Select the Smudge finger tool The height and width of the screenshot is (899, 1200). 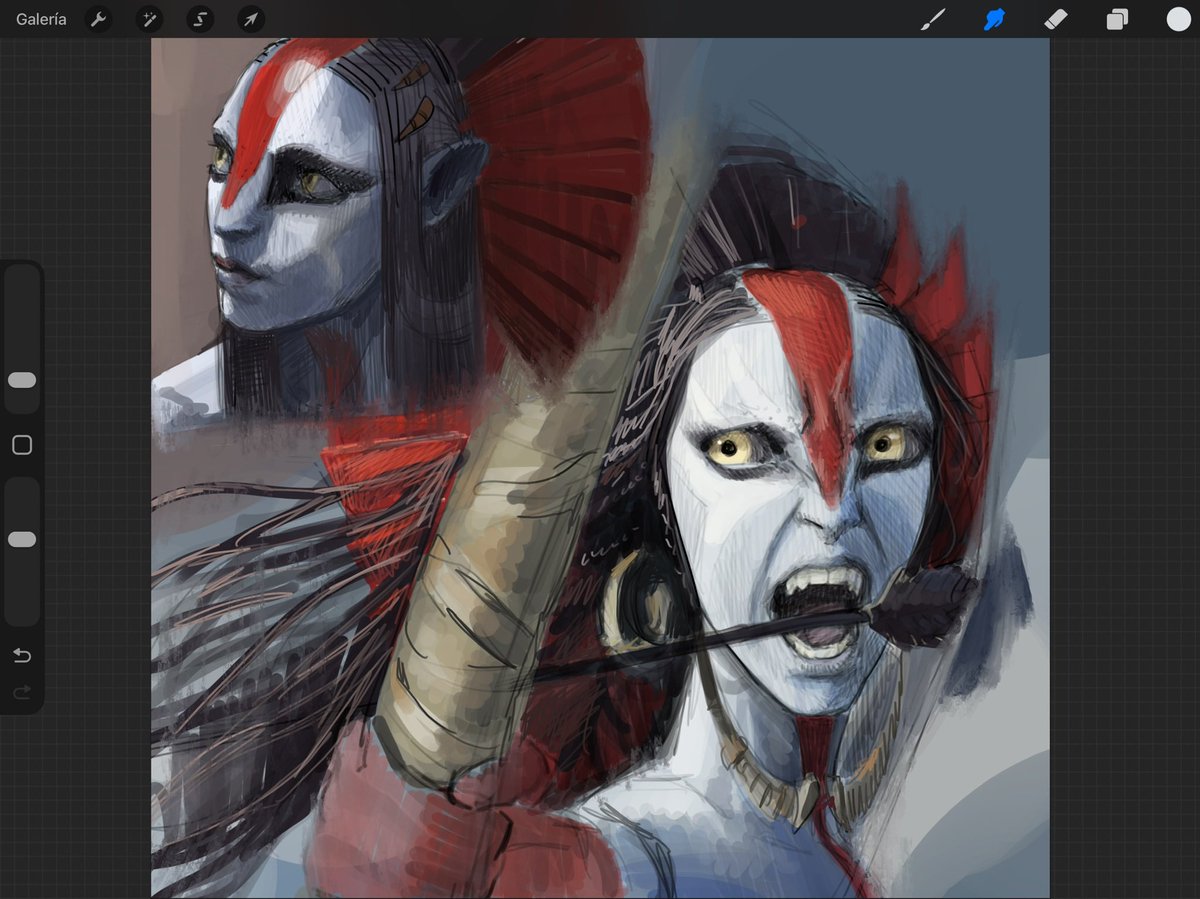[994, 19]
